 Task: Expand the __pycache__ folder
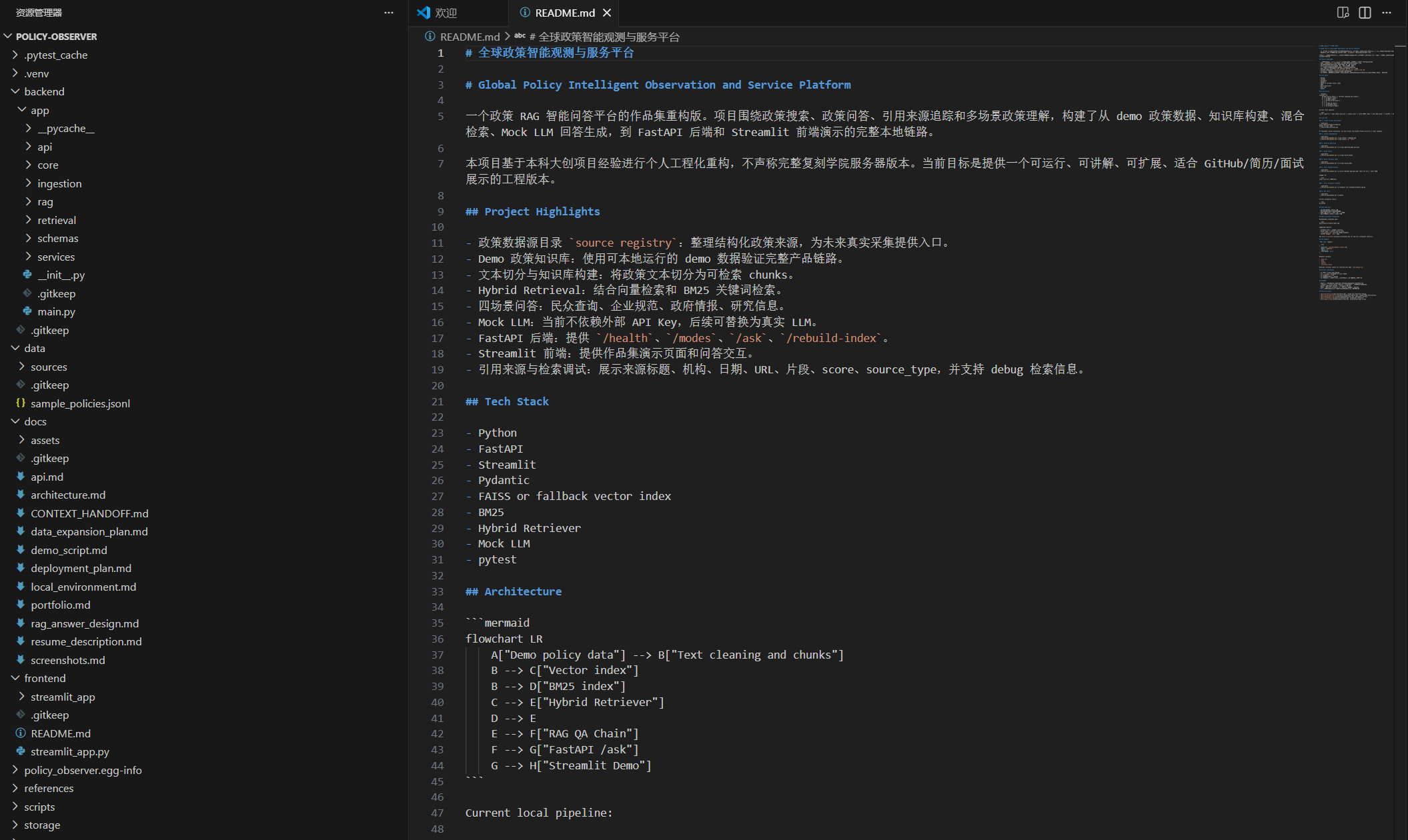(x=29, y=128)
